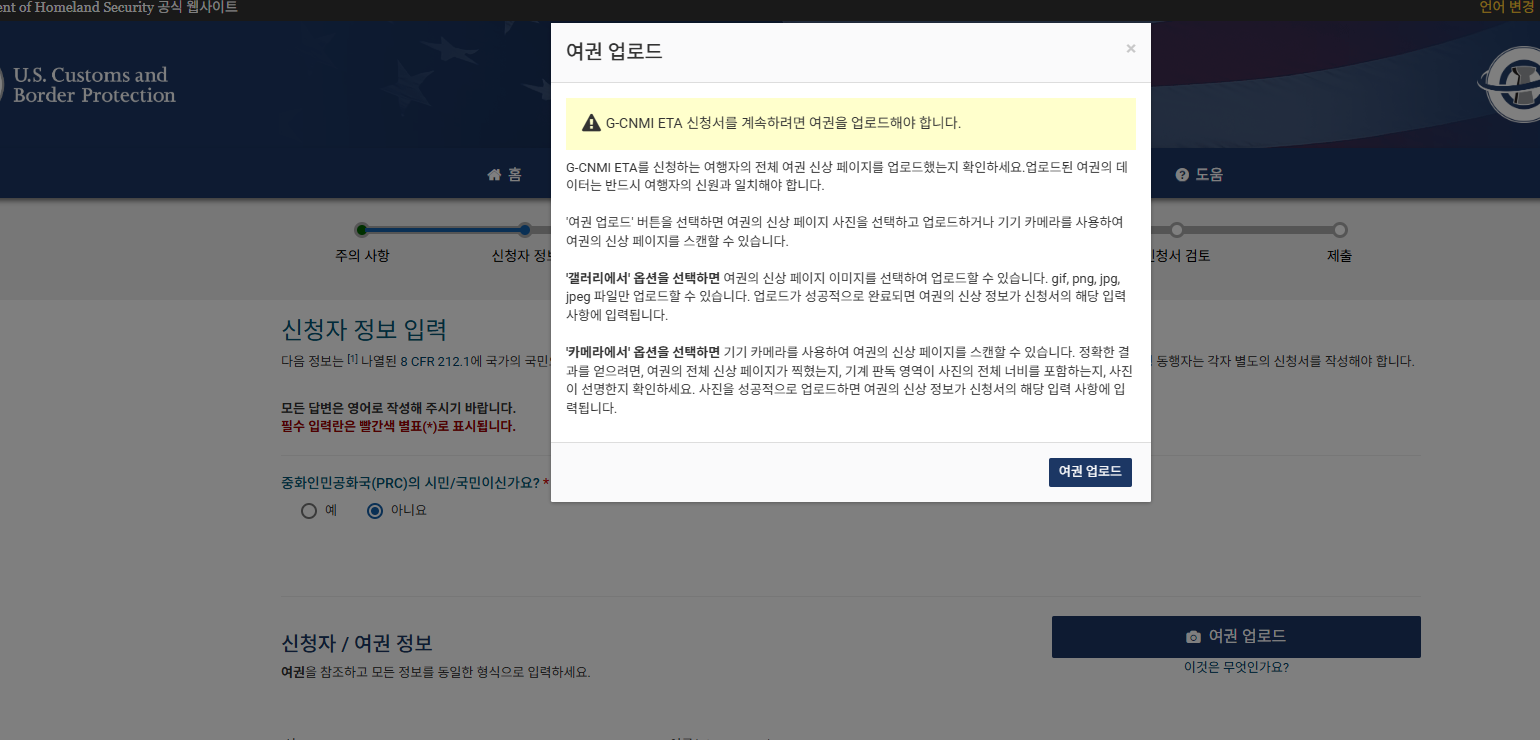Click the 주의 사항 progress step marker

362,230
